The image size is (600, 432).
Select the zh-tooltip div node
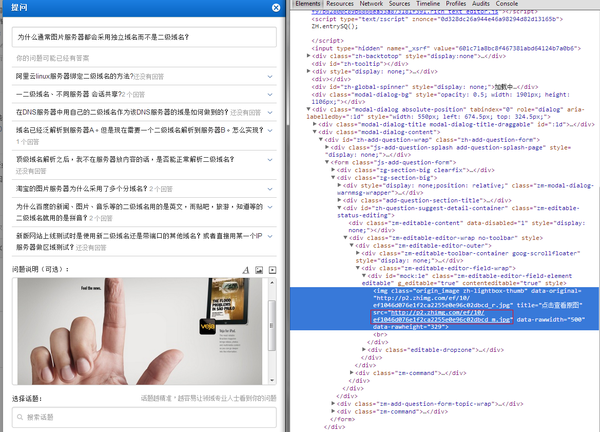click(360, 64)
